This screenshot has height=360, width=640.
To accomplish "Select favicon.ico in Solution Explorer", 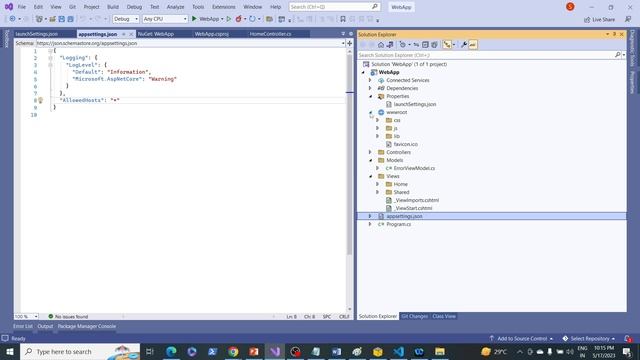I will pos(405,144).
